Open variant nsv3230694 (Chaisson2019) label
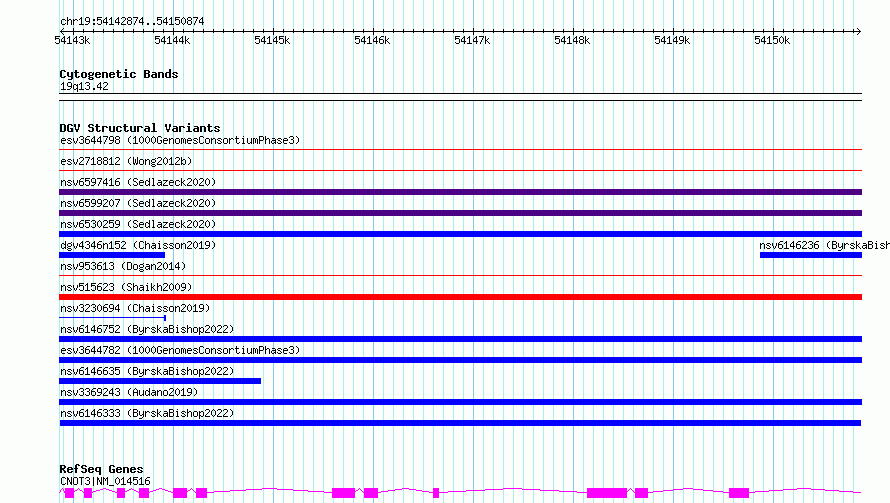The height and width of the screenshot is (503, 890). click(x=135, y=308)
